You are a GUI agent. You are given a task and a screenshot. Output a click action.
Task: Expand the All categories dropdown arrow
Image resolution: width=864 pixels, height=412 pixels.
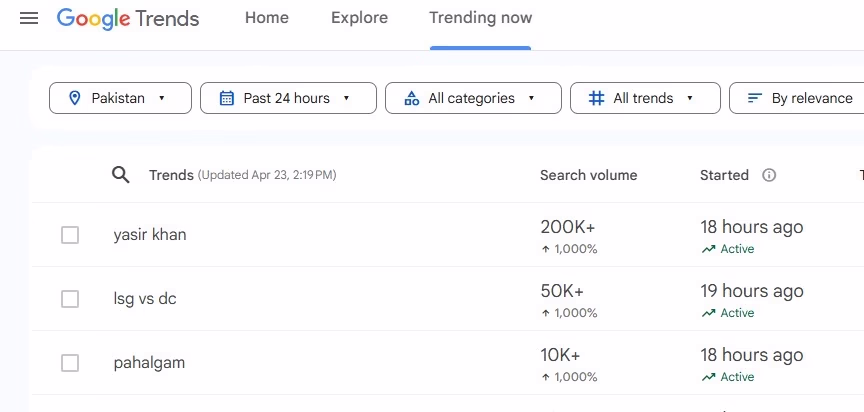point(531,98)
